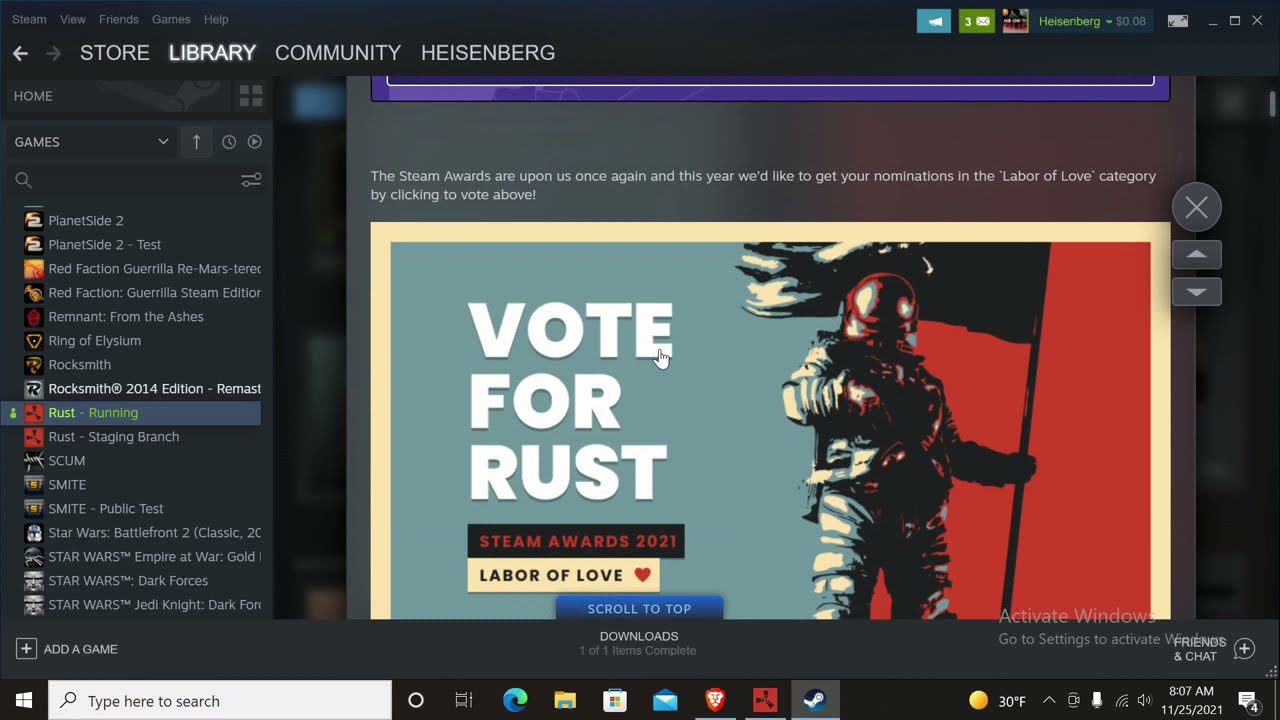Open Task View on the taskbar
Screen dimensions: 1280x720
coord(464,701)
